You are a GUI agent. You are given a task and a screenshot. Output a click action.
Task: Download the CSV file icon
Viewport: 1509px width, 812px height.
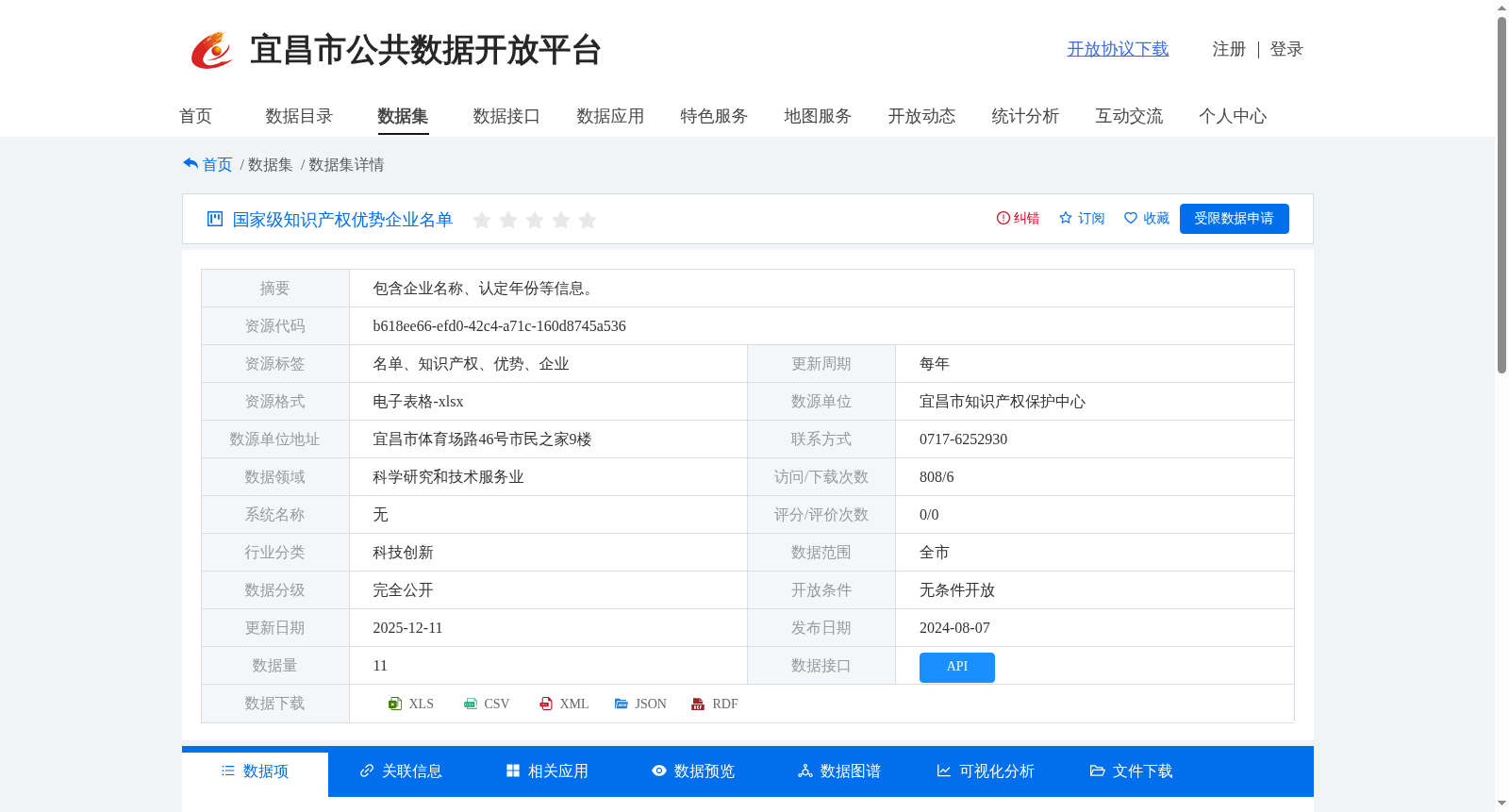click(471, 704)
